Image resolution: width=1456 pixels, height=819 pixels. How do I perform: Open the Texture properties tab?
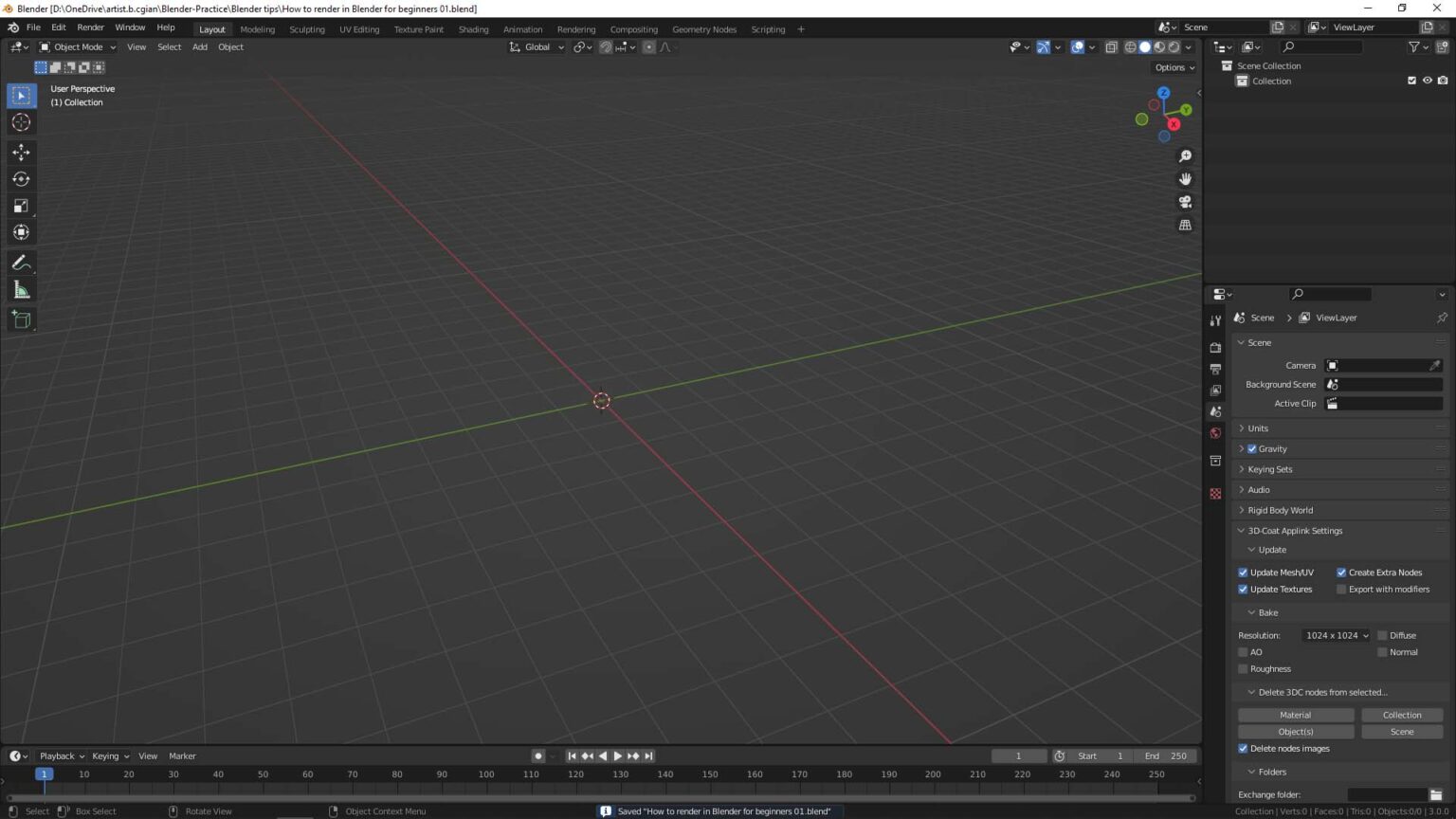pyautogui.click(x=1215, y=494)
